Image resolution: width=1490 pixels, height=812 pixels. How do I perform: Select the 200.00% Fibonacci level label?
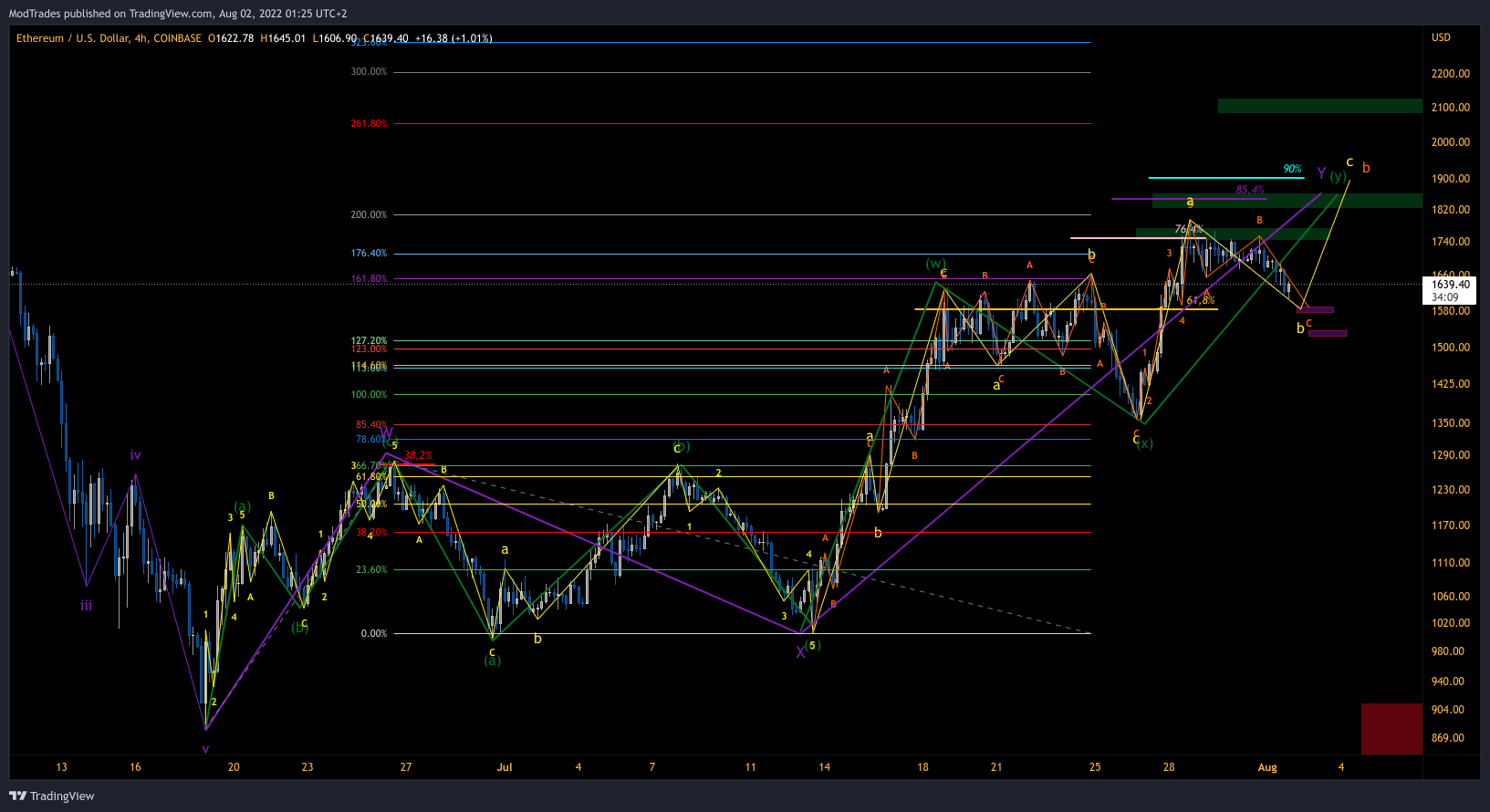coord(369,214)
